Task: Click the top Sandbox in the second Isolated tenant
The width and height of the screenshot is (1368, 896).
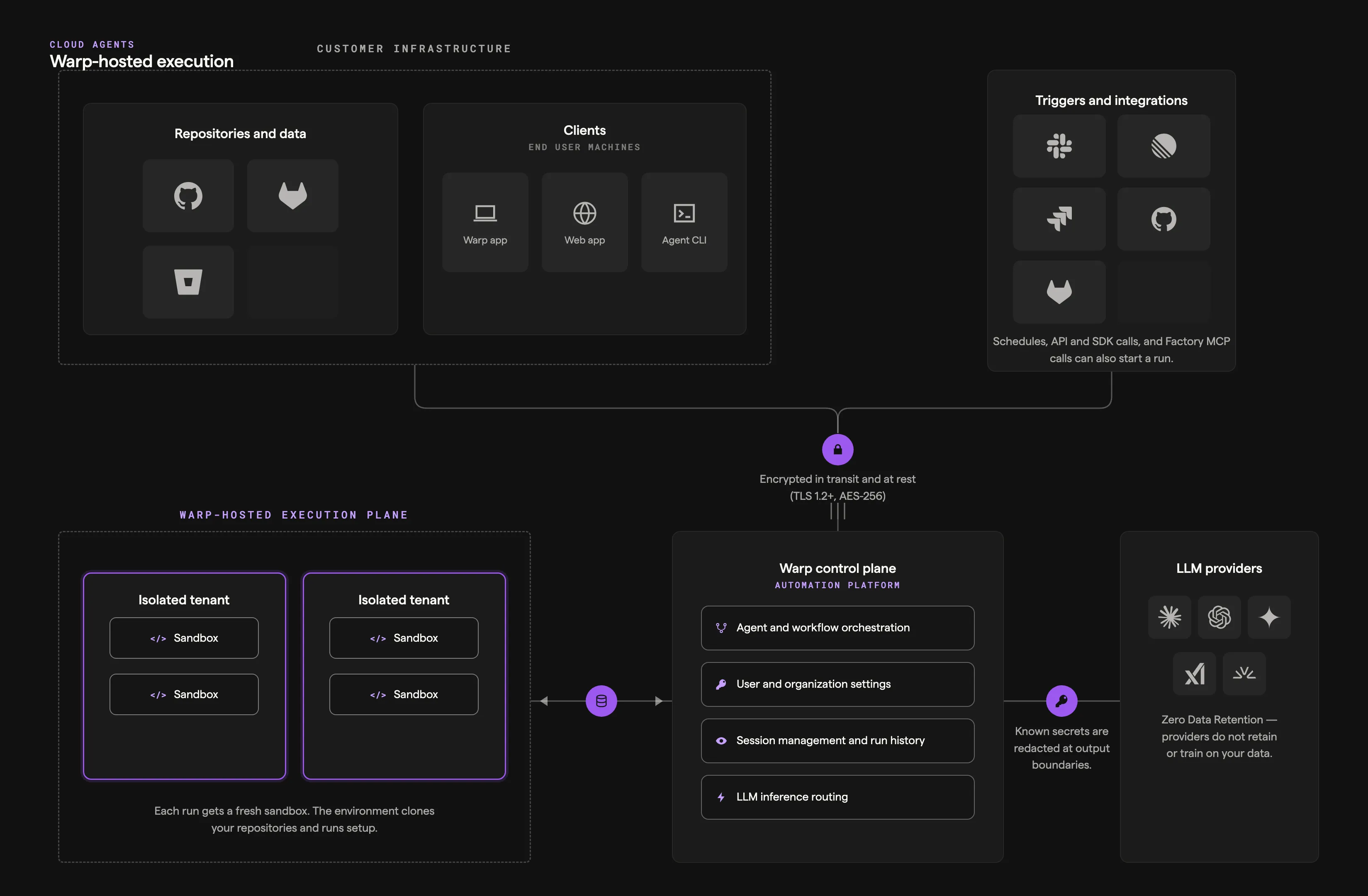Action: (x=404, y=638)
